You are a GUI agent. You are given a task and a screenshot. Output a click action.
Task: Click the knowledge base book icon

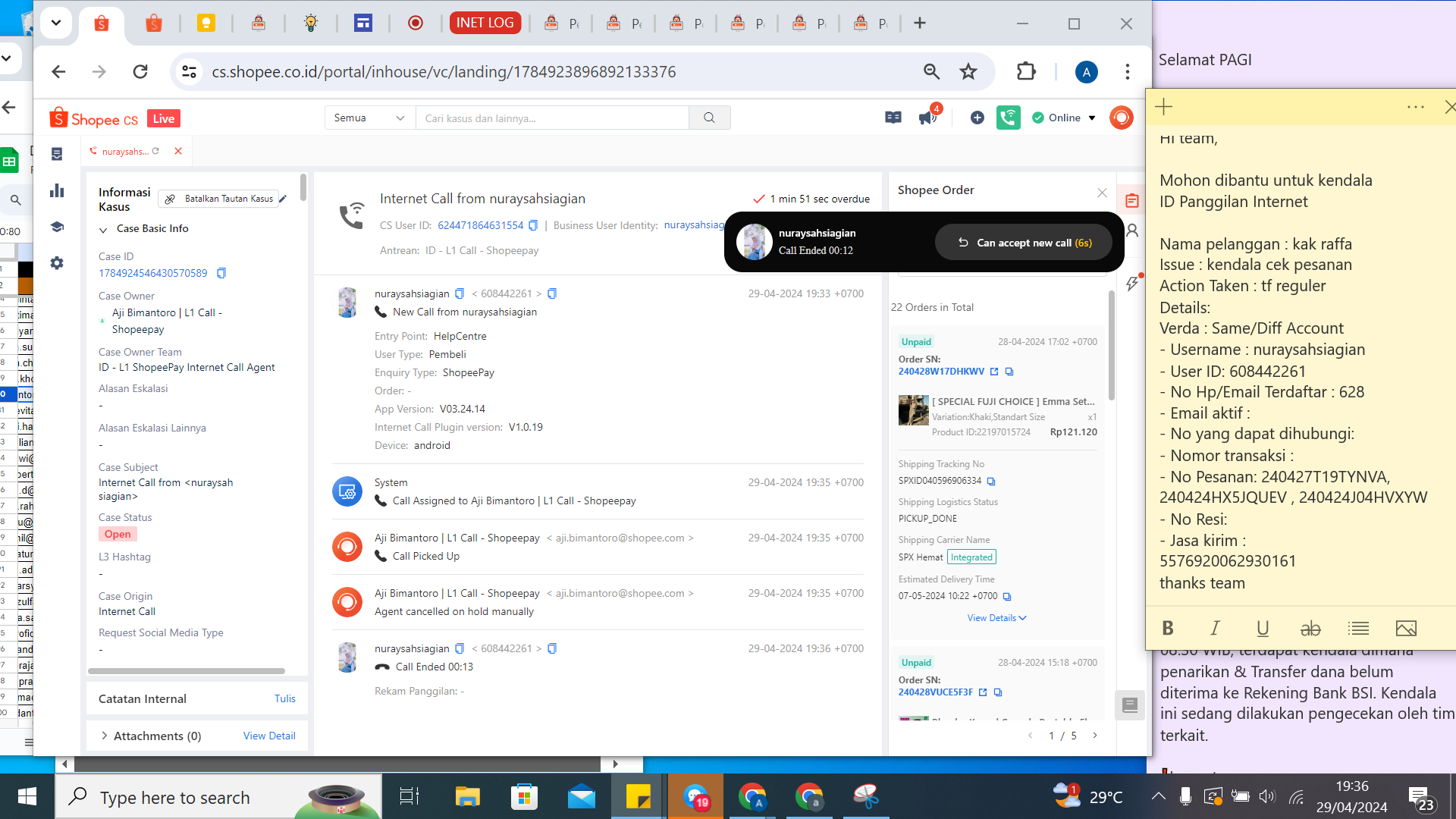click(893, 118)
